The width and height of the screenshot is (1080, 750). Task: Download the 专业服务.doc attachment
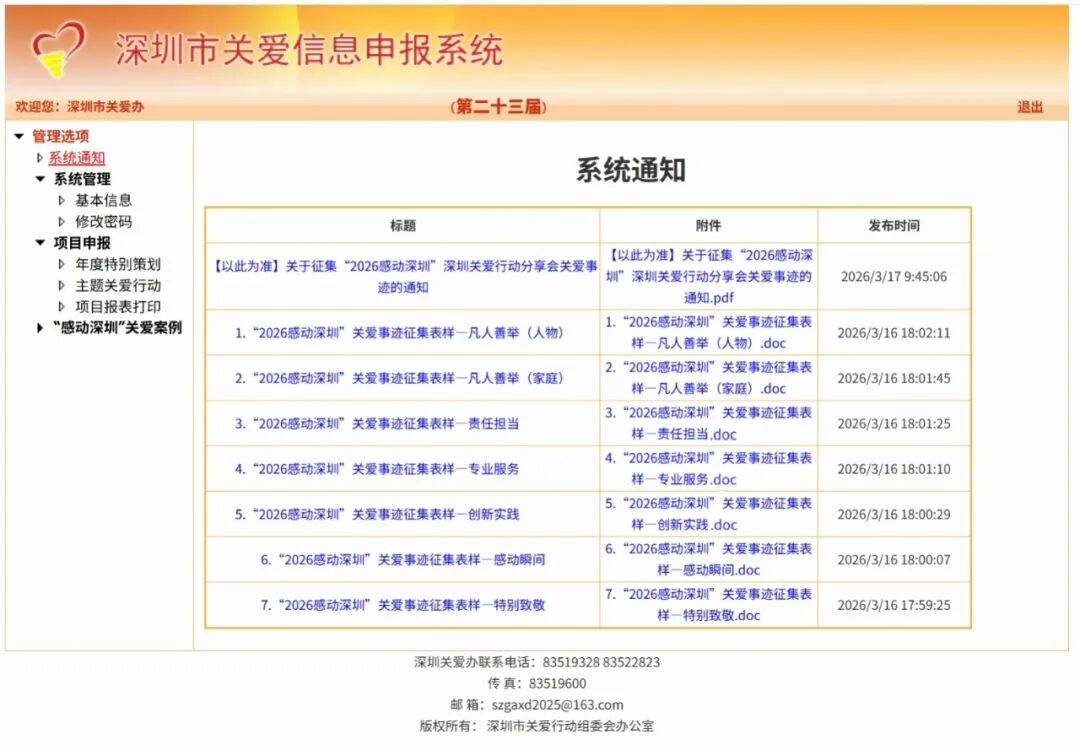[x=708, y=469]
